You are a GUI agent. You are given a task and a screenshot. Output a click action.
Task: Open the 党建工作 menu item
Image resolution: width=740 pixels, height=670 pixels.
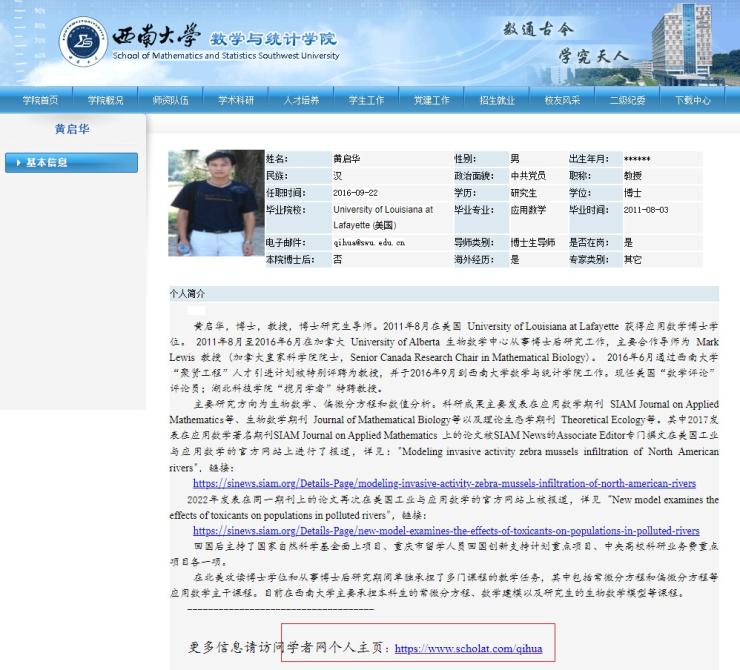pos(431,100)
